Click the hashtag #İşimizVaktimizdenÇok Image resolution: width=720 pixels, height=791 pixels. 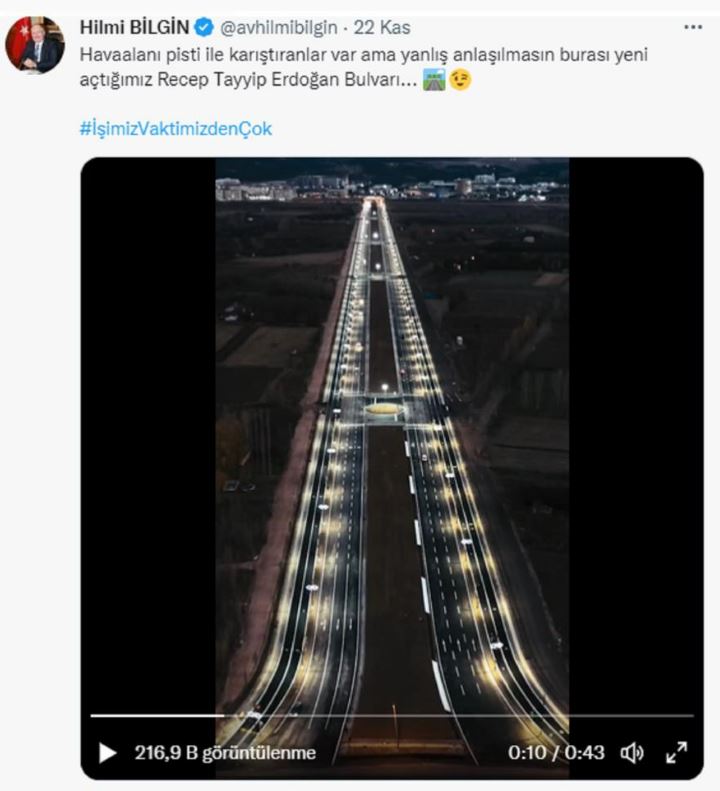[x=175, y=129]
